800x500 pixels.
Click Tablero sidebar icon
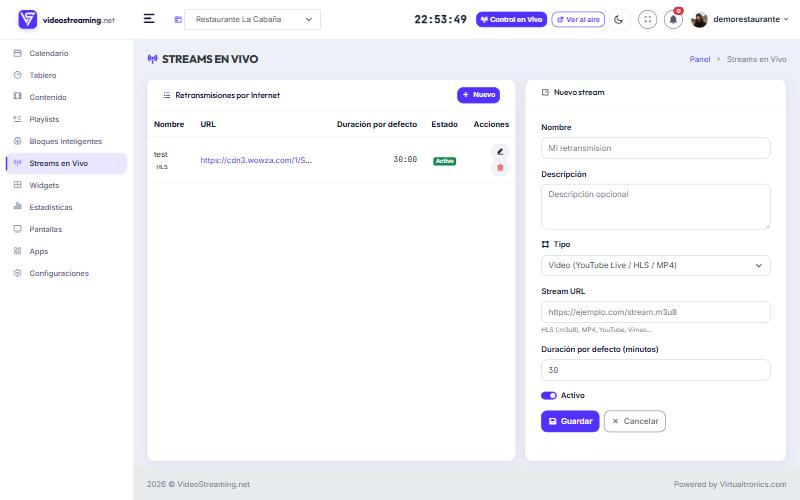pyautogui.click(x=17, y=75)
